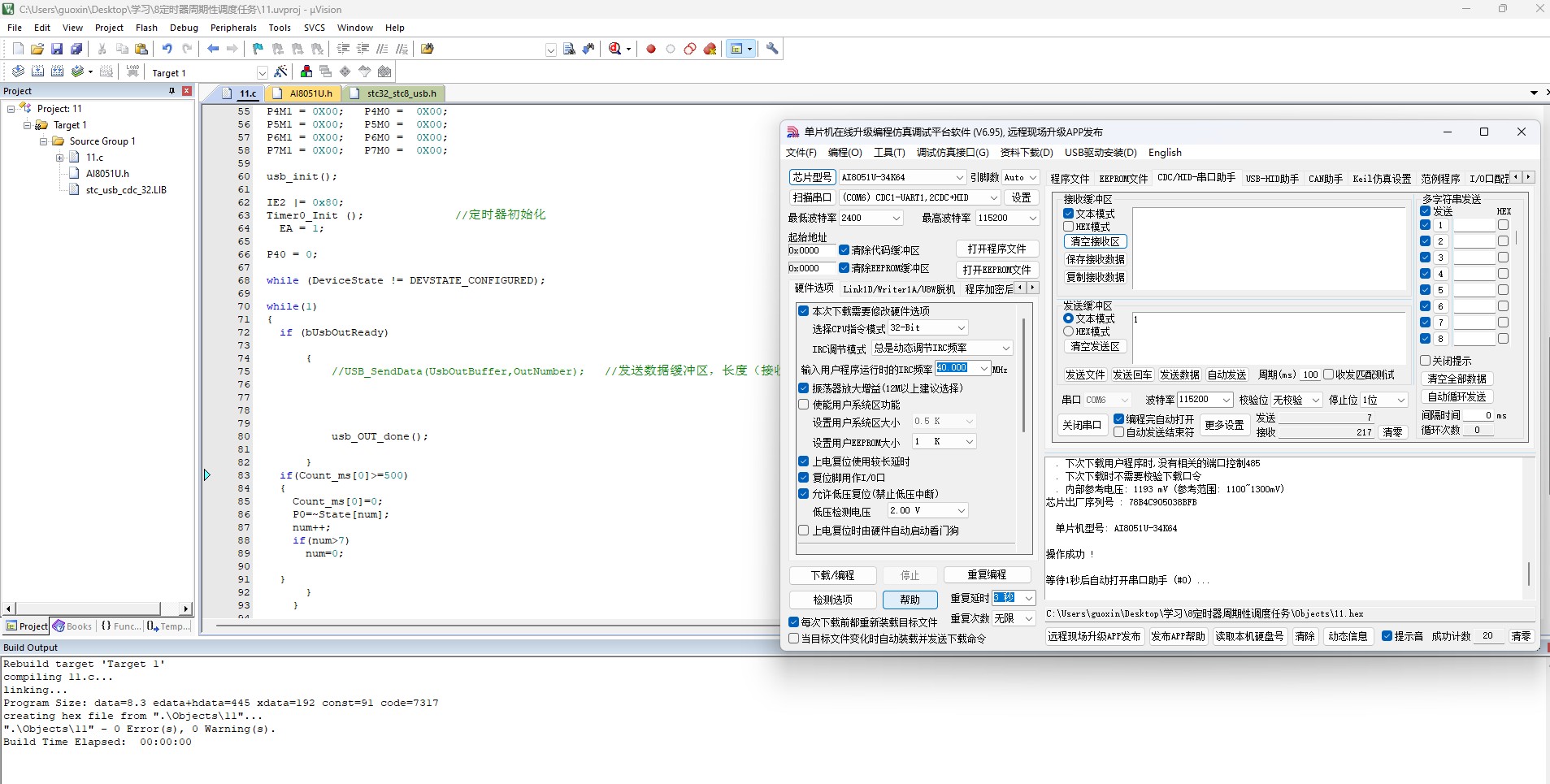Click the 关闭串口 button

coord(1081,425)
